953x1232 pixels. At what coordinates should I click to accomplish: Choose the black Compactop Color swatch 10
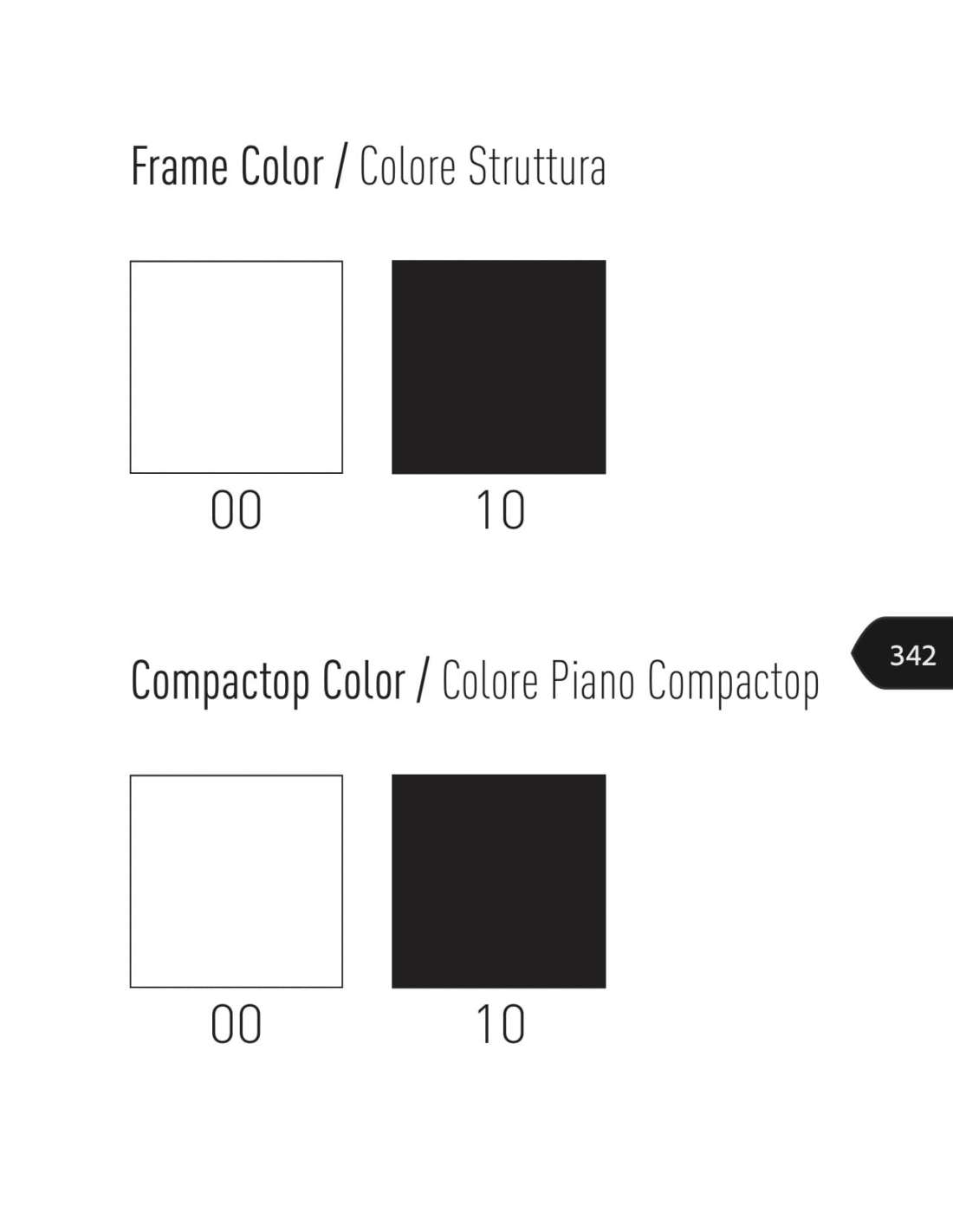pos(498,881)
